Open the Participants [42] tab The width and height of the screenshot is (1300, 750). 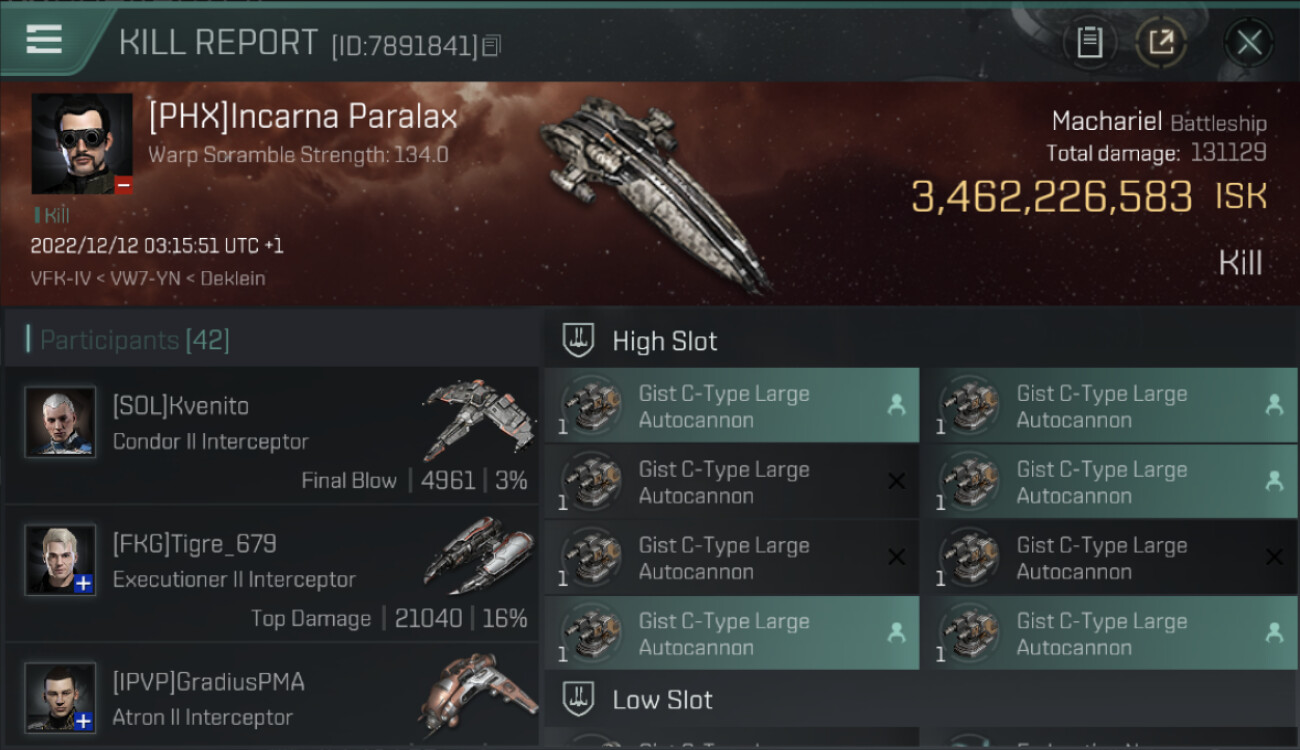pos(134,340)
